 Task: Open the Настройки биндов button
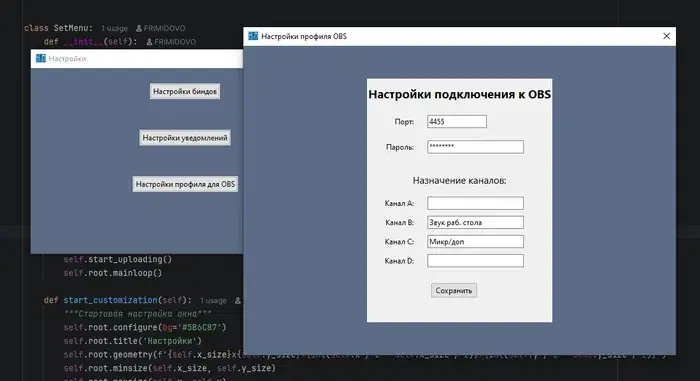click(185, 92)
